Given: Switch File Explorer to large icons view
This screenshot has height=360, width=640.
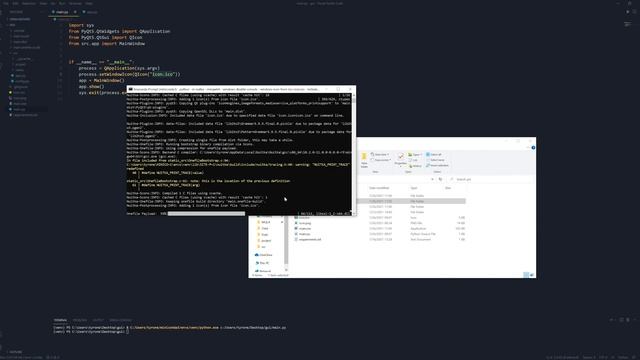Looking at the screenshot, I should (532, 275).
